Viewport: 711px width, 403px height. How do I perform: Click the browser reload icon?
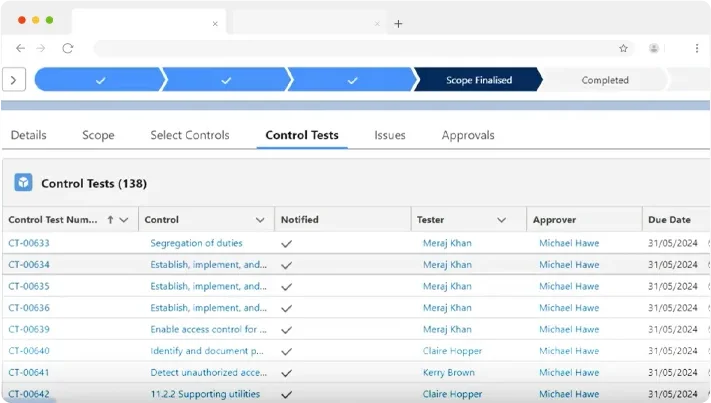(x=67, y=48)
